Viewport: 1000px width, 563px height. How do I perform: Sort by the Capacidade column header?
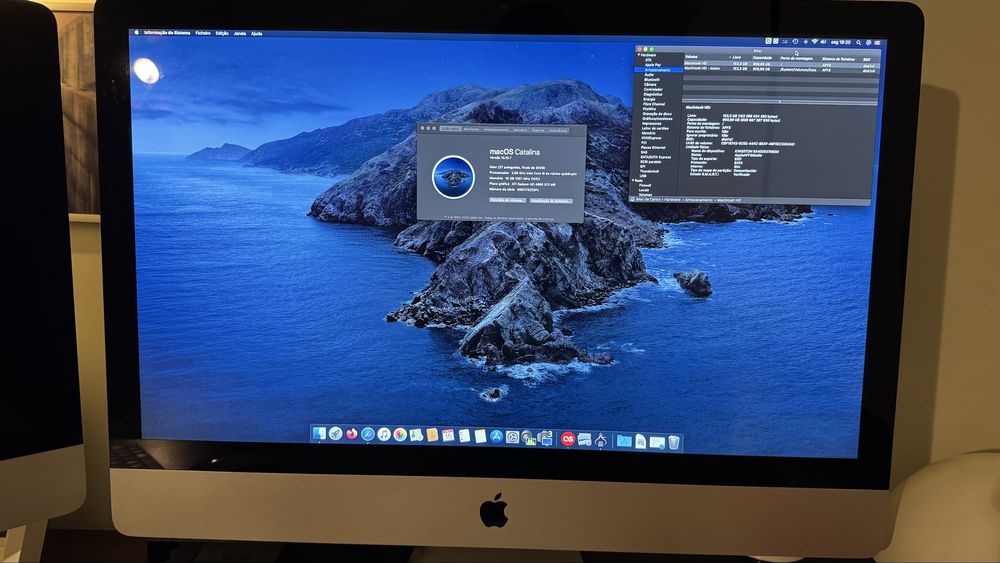[x=762, y=57]
